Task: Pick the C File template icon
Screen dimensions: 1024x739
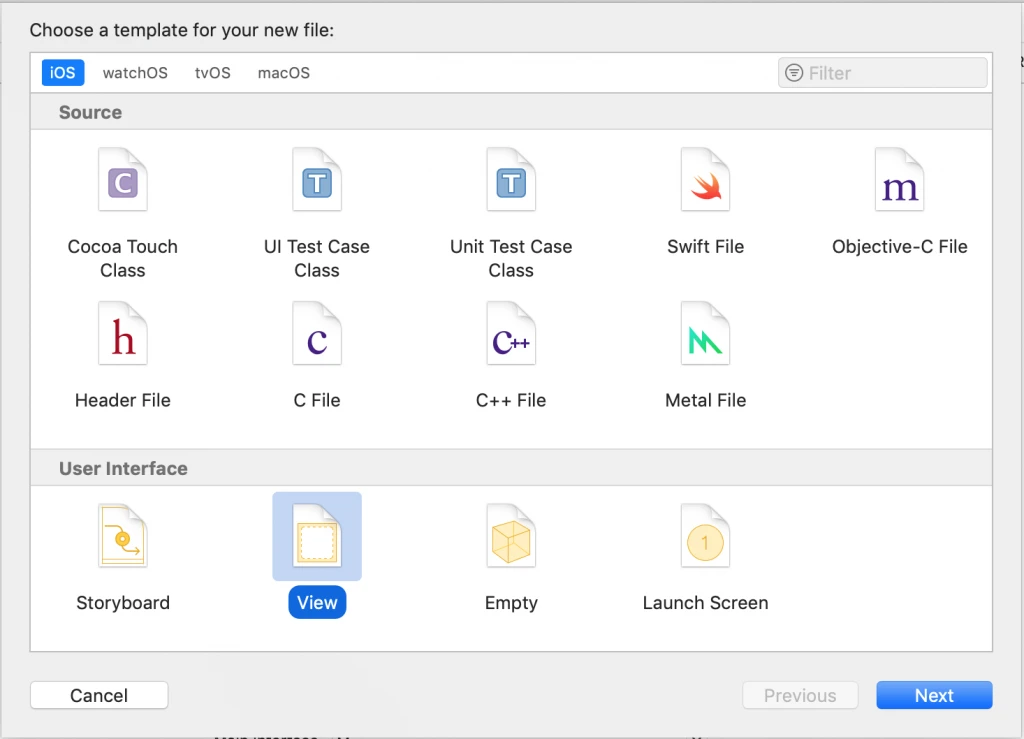Action: click(317, 333)
